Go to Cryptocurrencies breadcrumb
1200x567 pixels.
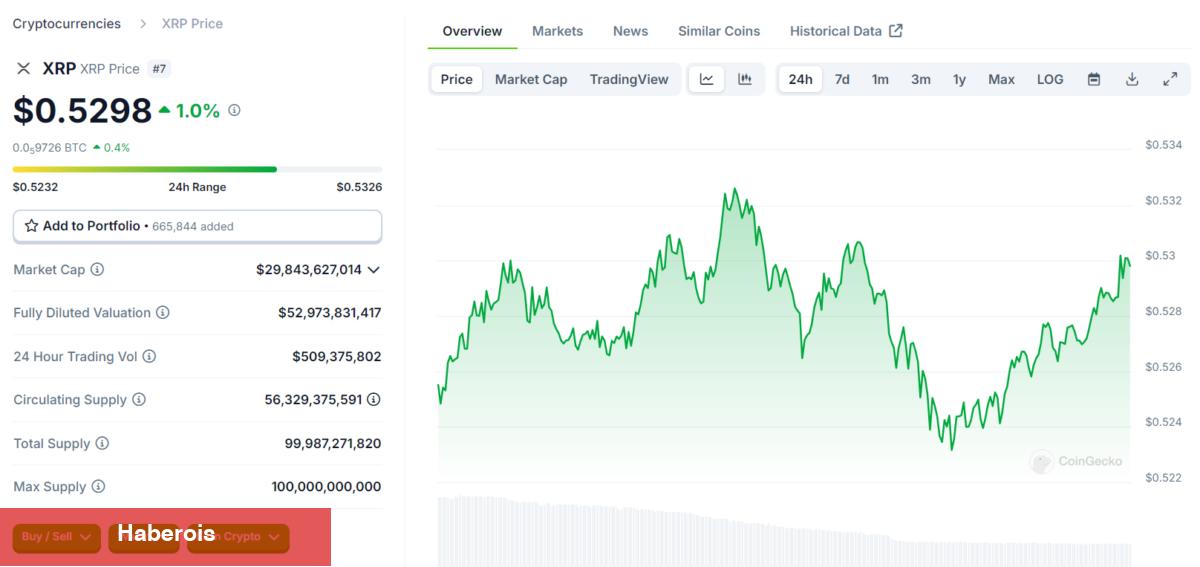tap(67, 23)
